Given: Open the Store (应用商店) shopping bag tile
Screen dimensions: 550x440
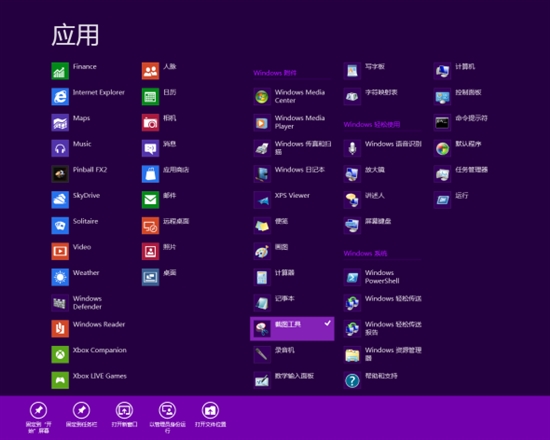Looking at the screenshot, I should coord(166,174).
